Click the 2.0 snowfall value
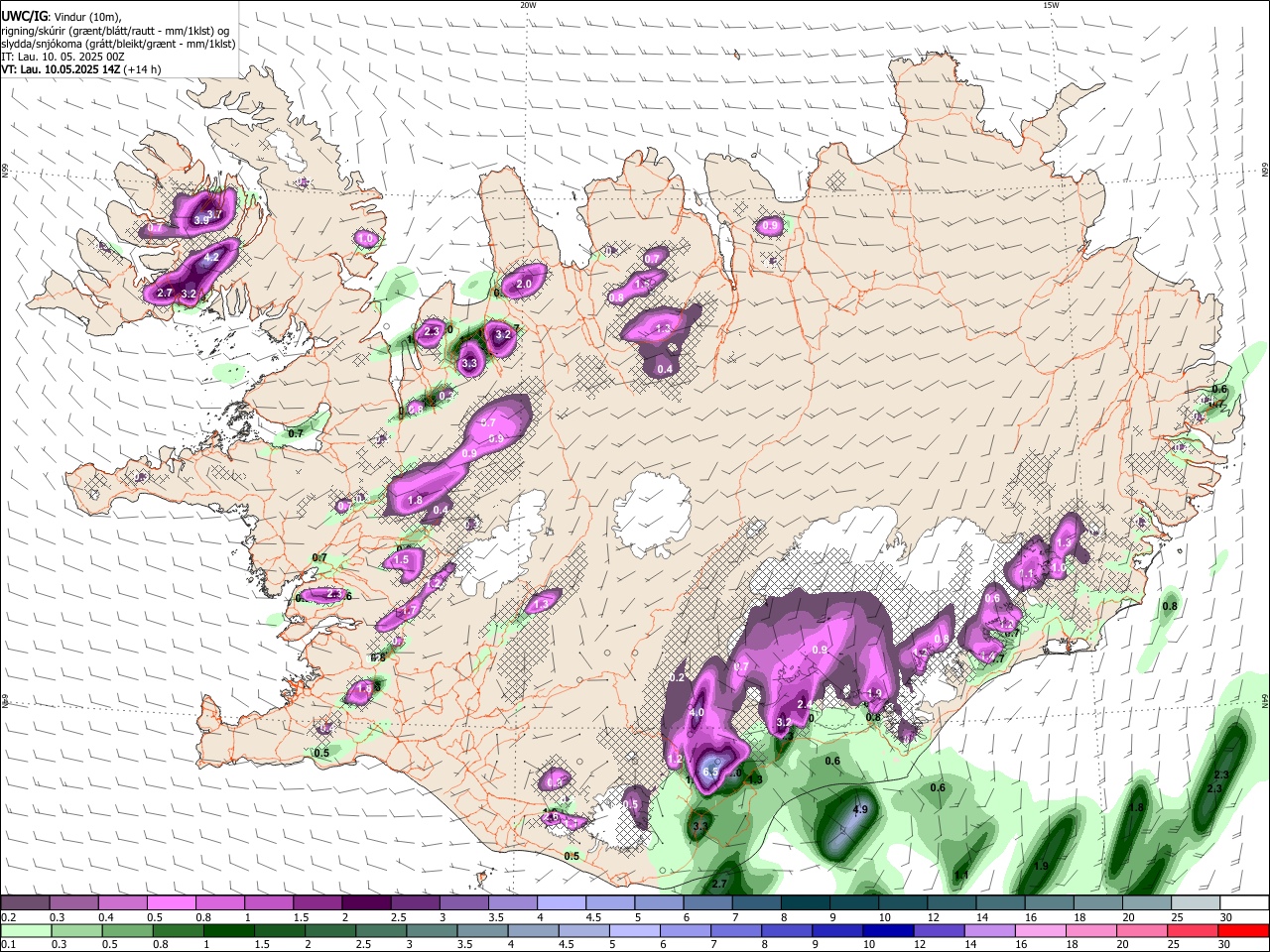 pyautogui.click(x=524, y=284)
